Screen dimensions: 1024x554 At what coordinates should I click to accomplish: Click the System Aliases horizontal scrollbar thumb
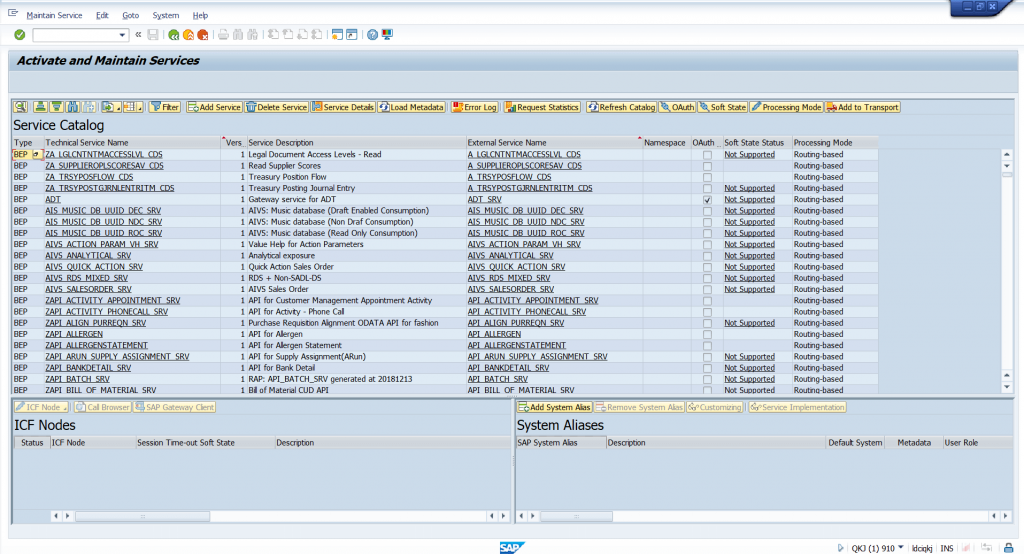point(576,516)
